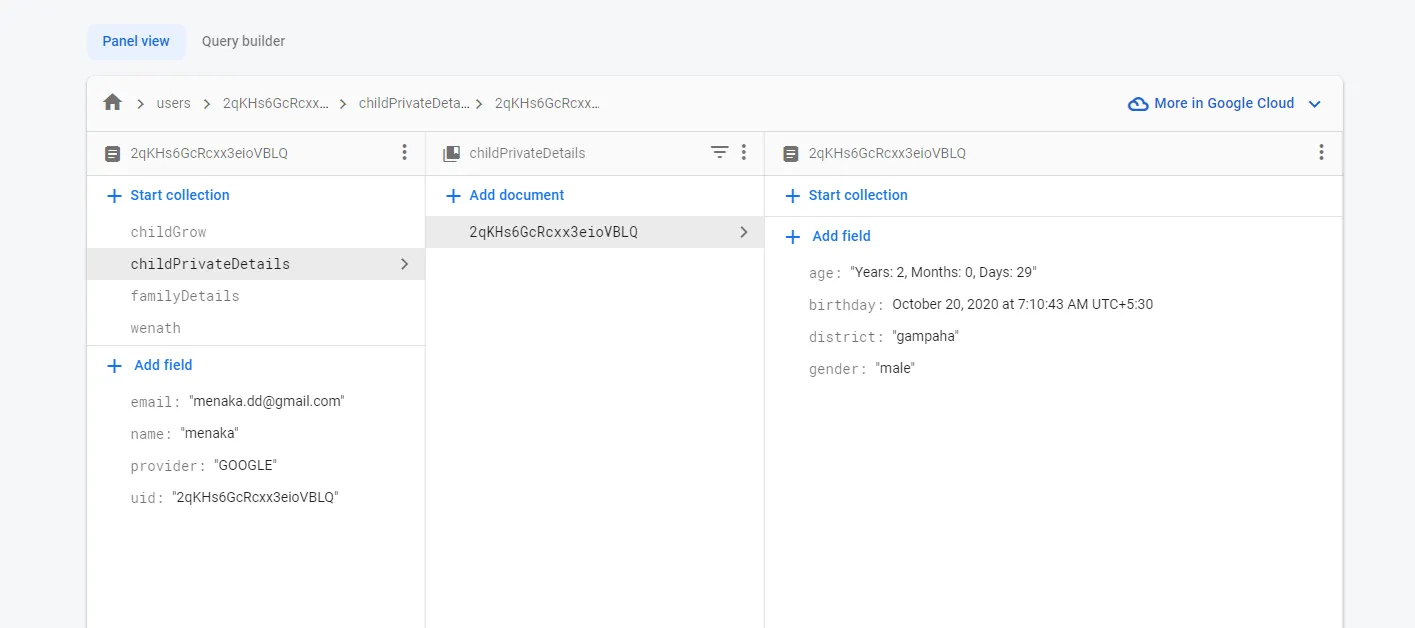This screenshot has height=628, width=1415.
Task: Expand the More in Google Cloud dropdown
Action: tap(1315, 104)
